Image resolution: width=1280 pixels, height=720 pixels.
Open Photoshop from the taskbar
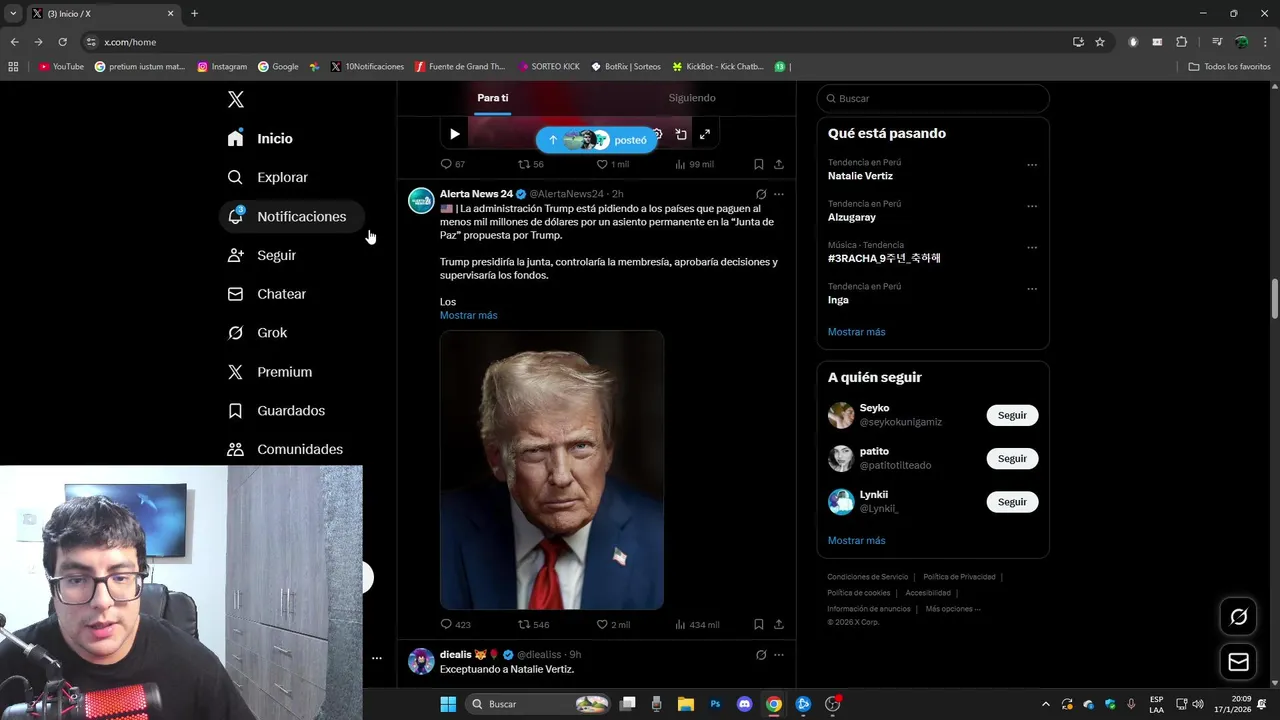pyautogui.click(x=715, y=704)
